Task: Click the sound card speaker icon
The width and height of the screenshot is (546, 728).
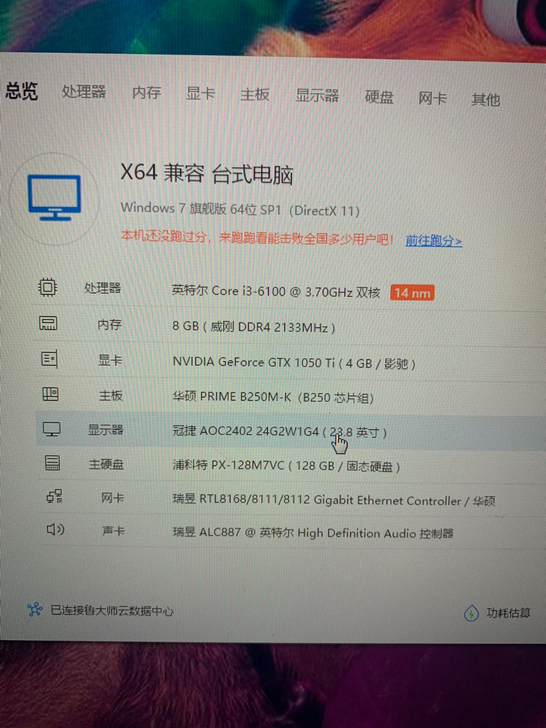Action: tap(55, 529)
